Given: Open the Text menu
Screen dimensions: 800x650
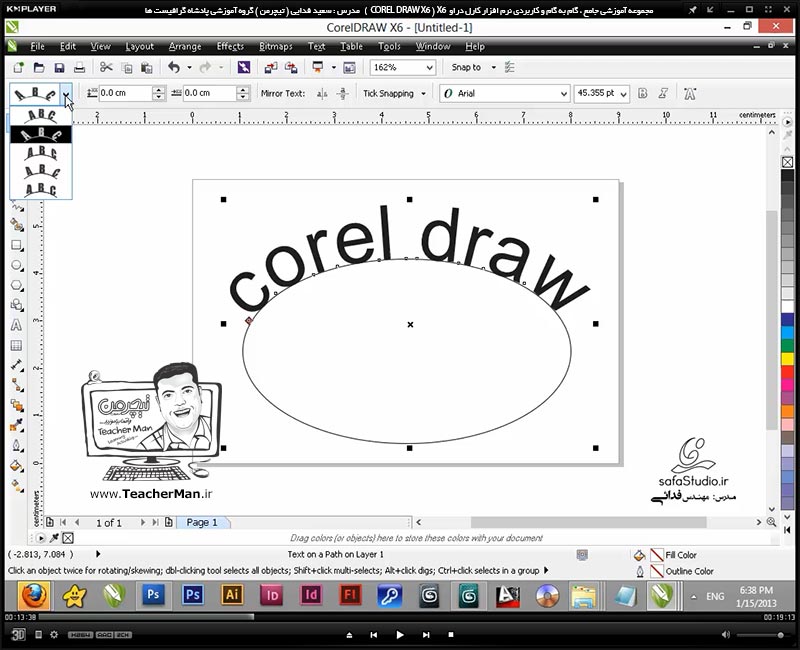Looking at the screenshot, I should tap(316, 46).
